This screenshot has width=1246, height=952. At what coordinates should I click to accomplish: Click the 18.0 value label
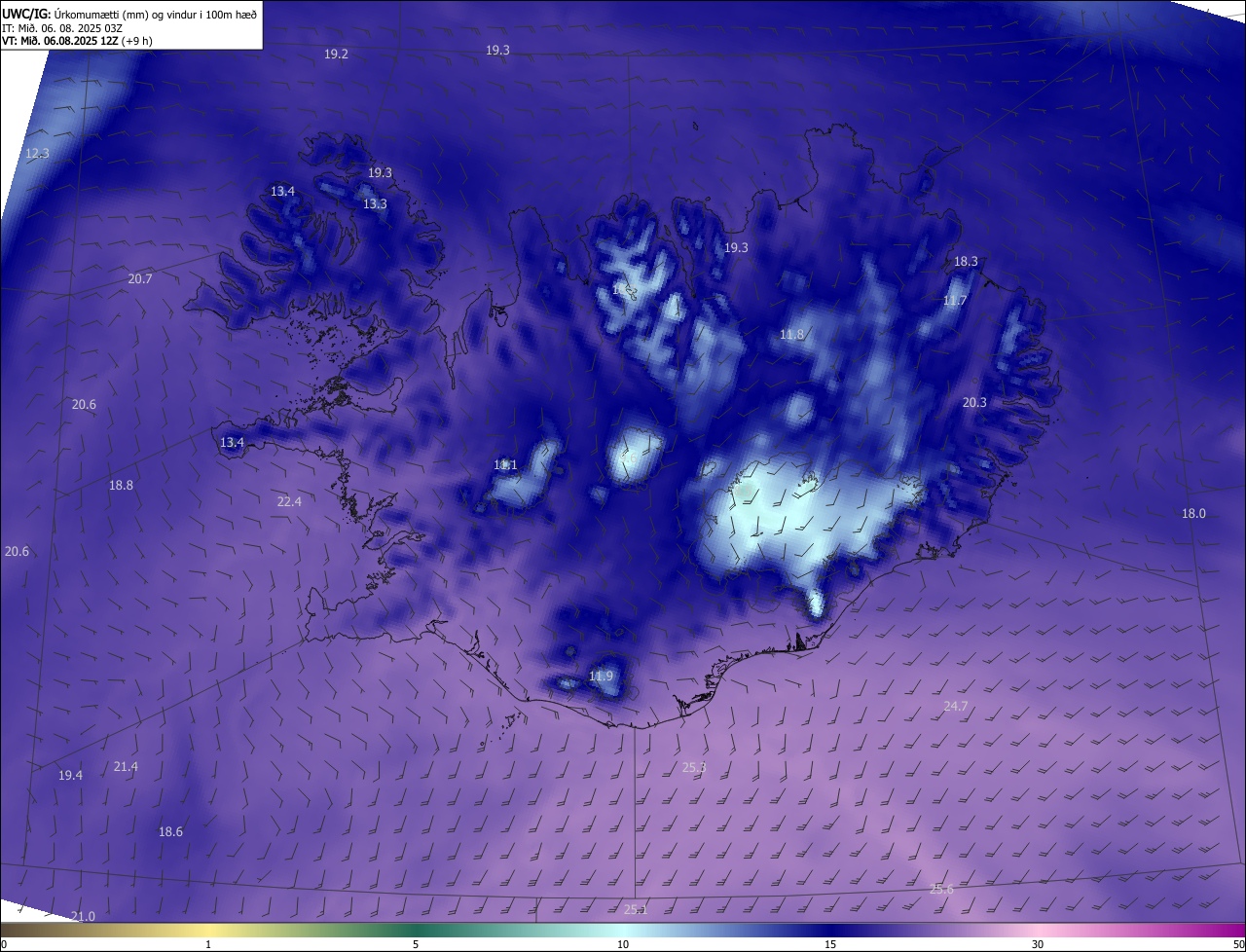pyautogui.click(x=1193, y=514)
